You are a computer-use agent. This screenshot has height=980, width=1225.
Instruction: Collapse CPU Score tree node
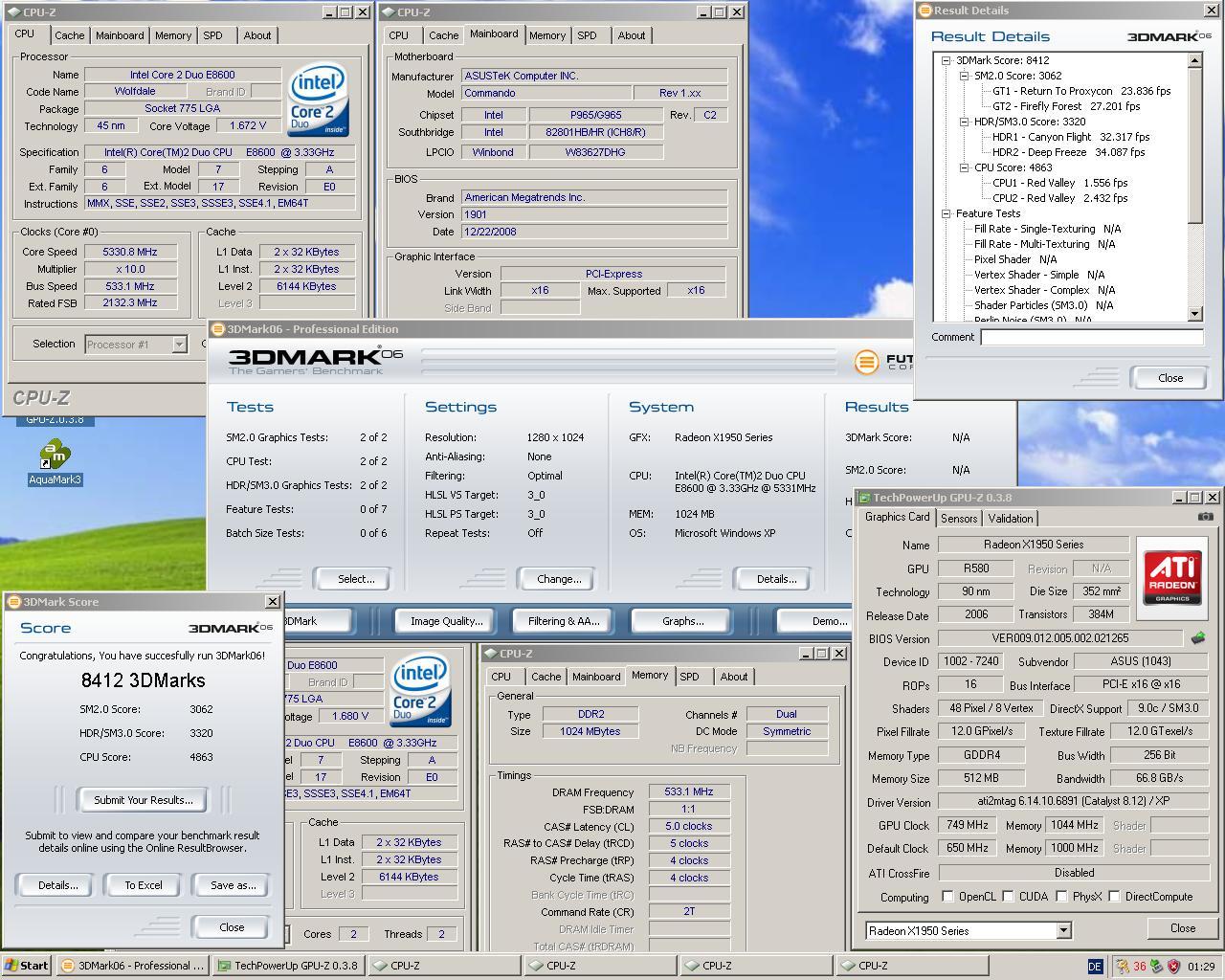pyautogui.click(x=964, y=167)
